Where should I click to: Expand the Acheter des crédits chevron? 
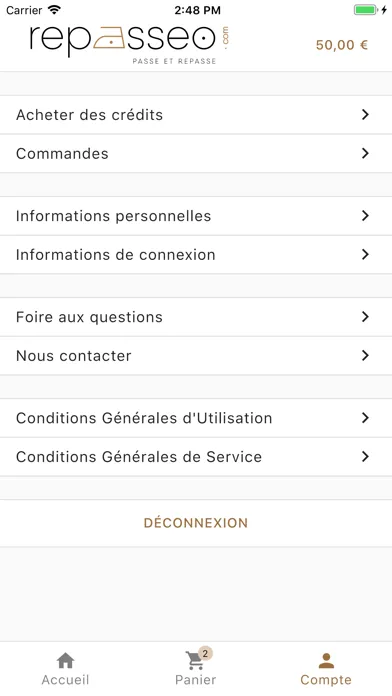[365, 115]
